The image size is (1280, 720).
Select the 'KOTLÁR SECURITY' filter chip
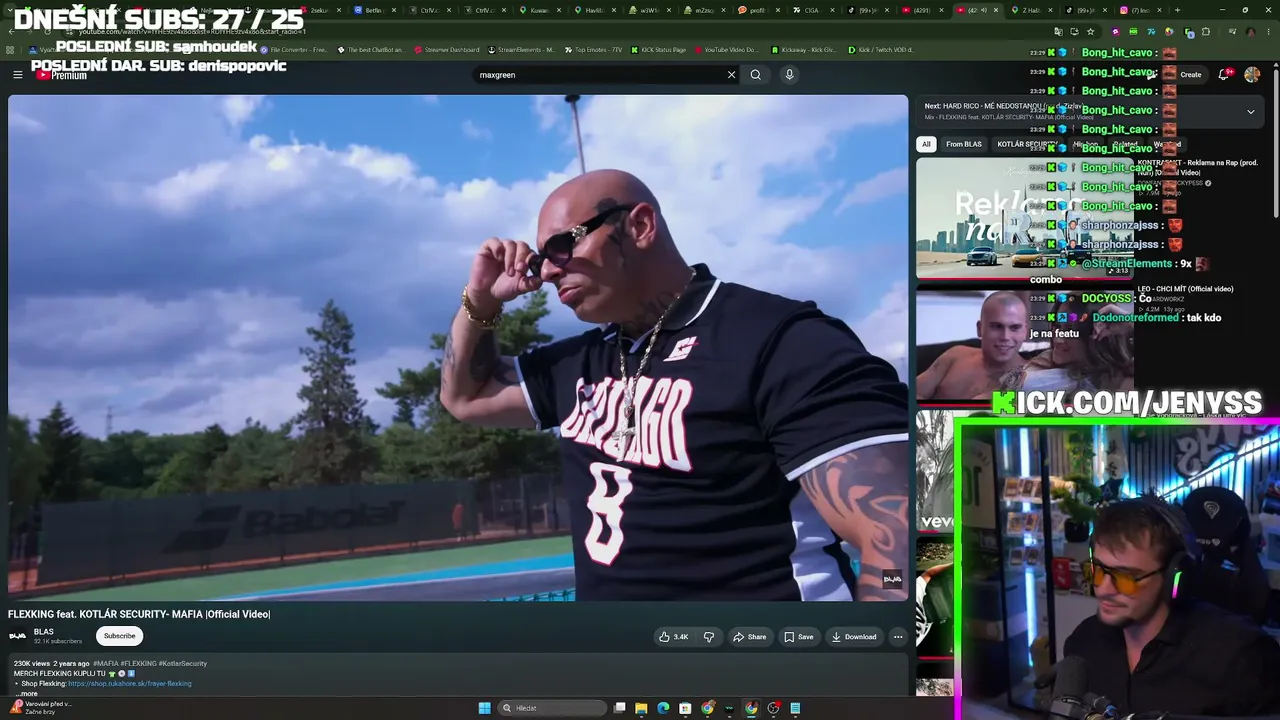1027,144
